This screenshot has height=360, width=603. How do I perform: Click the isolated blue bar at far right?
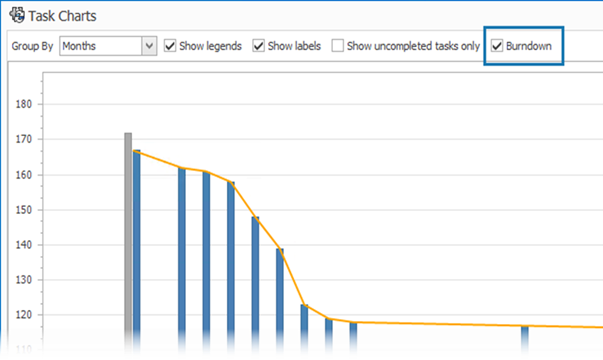525,338
